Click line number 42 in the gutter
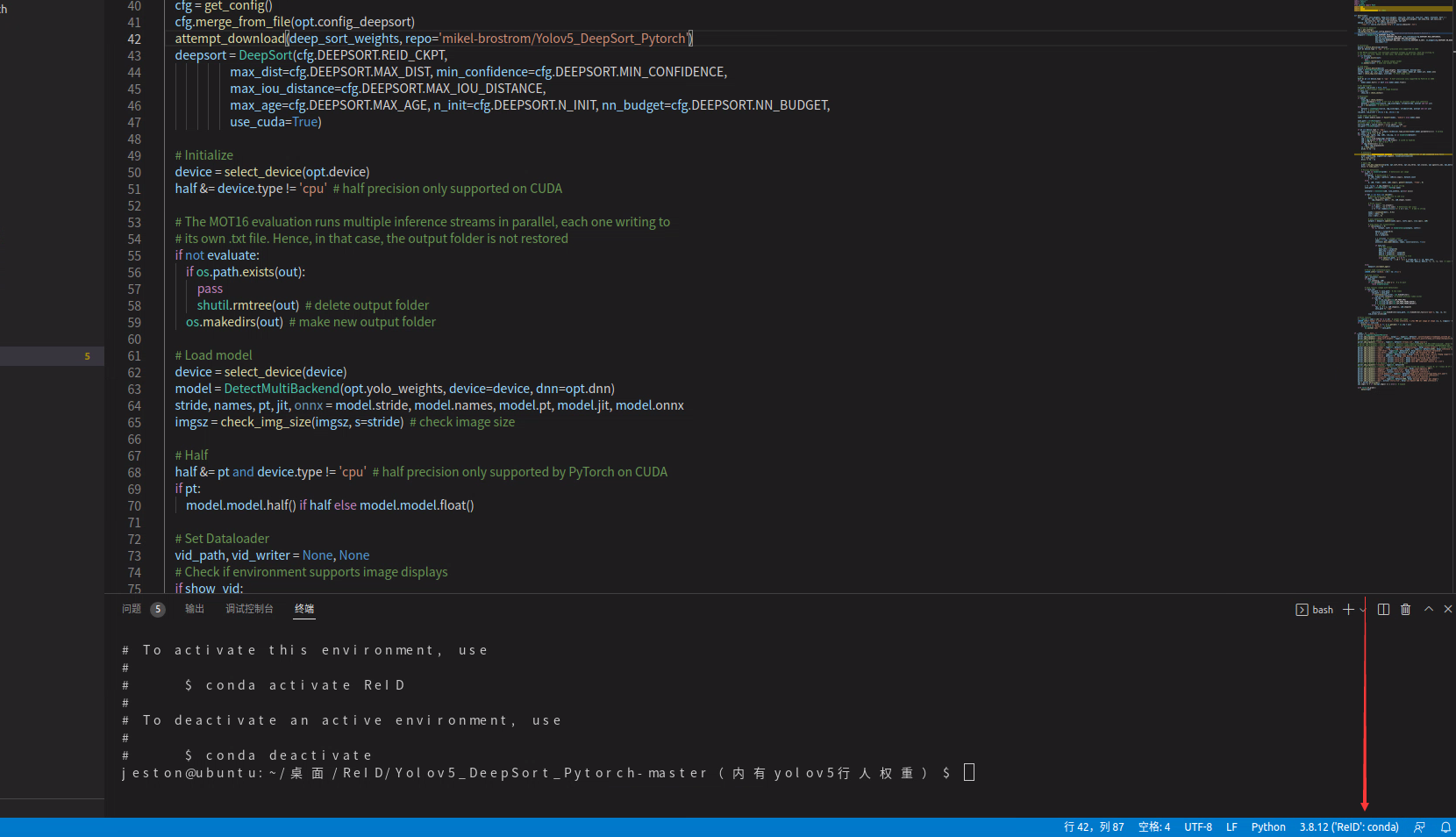Screen dimensions: 1456x837 click(134, 39)
